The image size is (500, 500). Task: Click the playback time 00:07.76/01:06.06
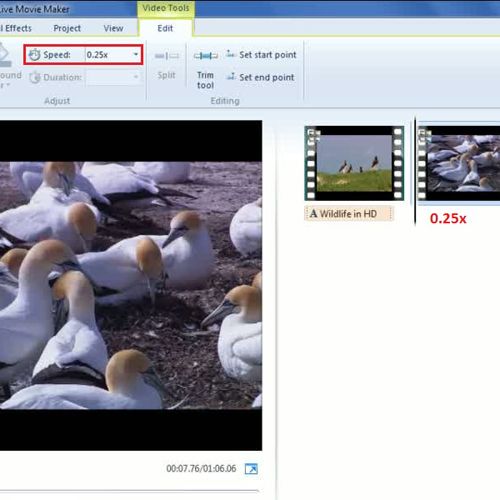(x=201, y=469)
